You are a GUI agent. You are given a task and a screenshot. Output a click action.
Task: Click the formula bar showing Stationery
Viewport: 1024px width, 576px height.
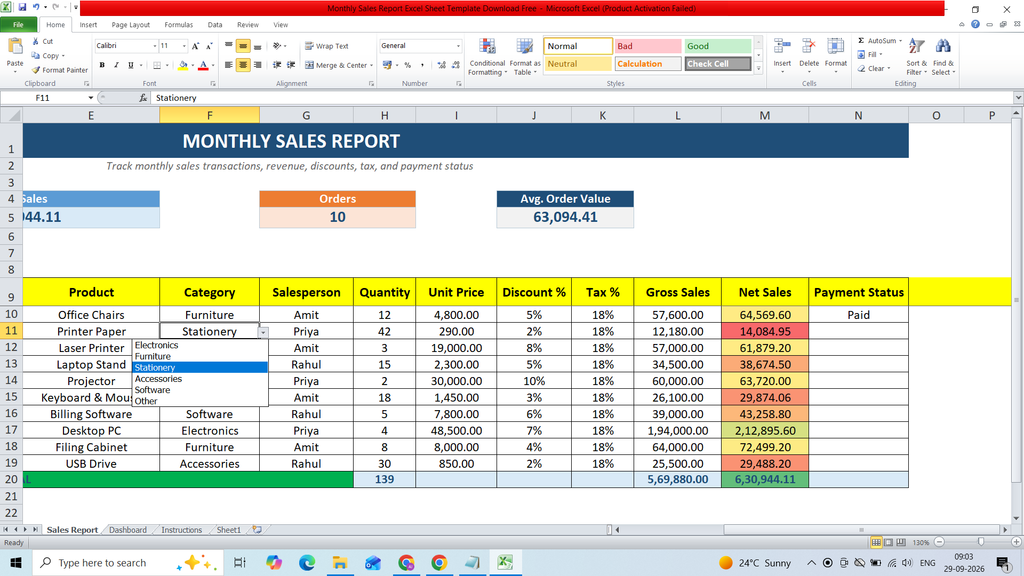pos(583,98)
